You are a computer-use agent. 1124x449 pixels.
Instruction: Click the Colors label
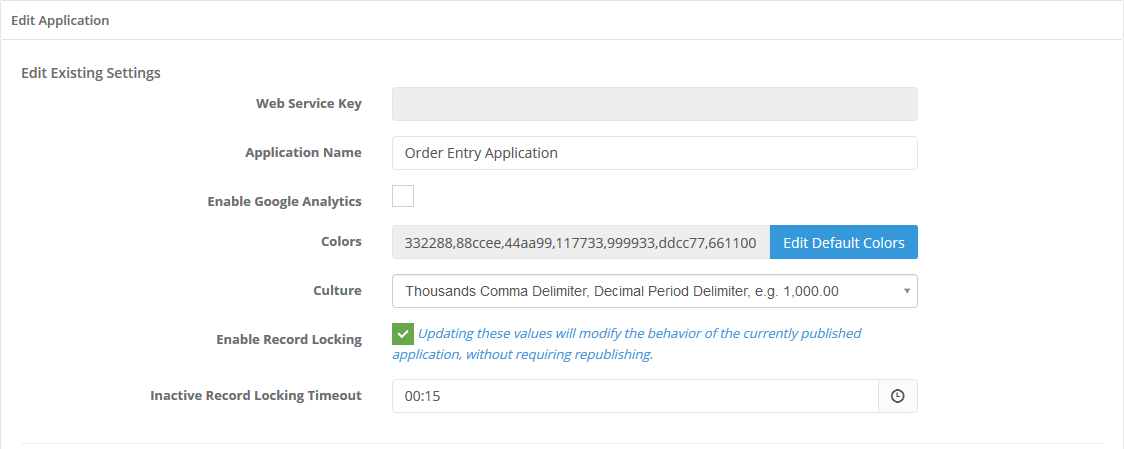click(x=341, y=242)
